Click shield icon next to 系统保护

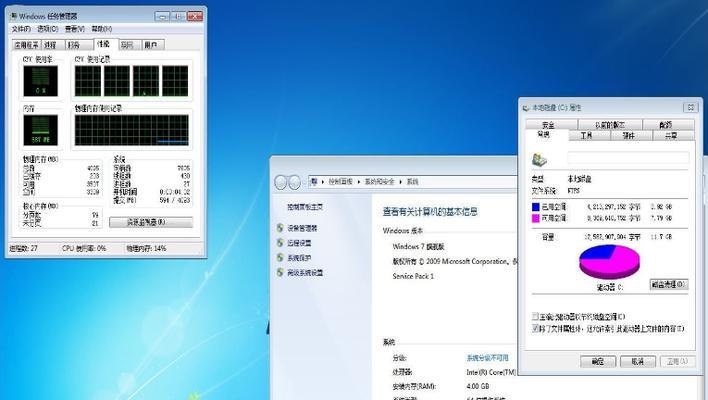coord(280,258)
